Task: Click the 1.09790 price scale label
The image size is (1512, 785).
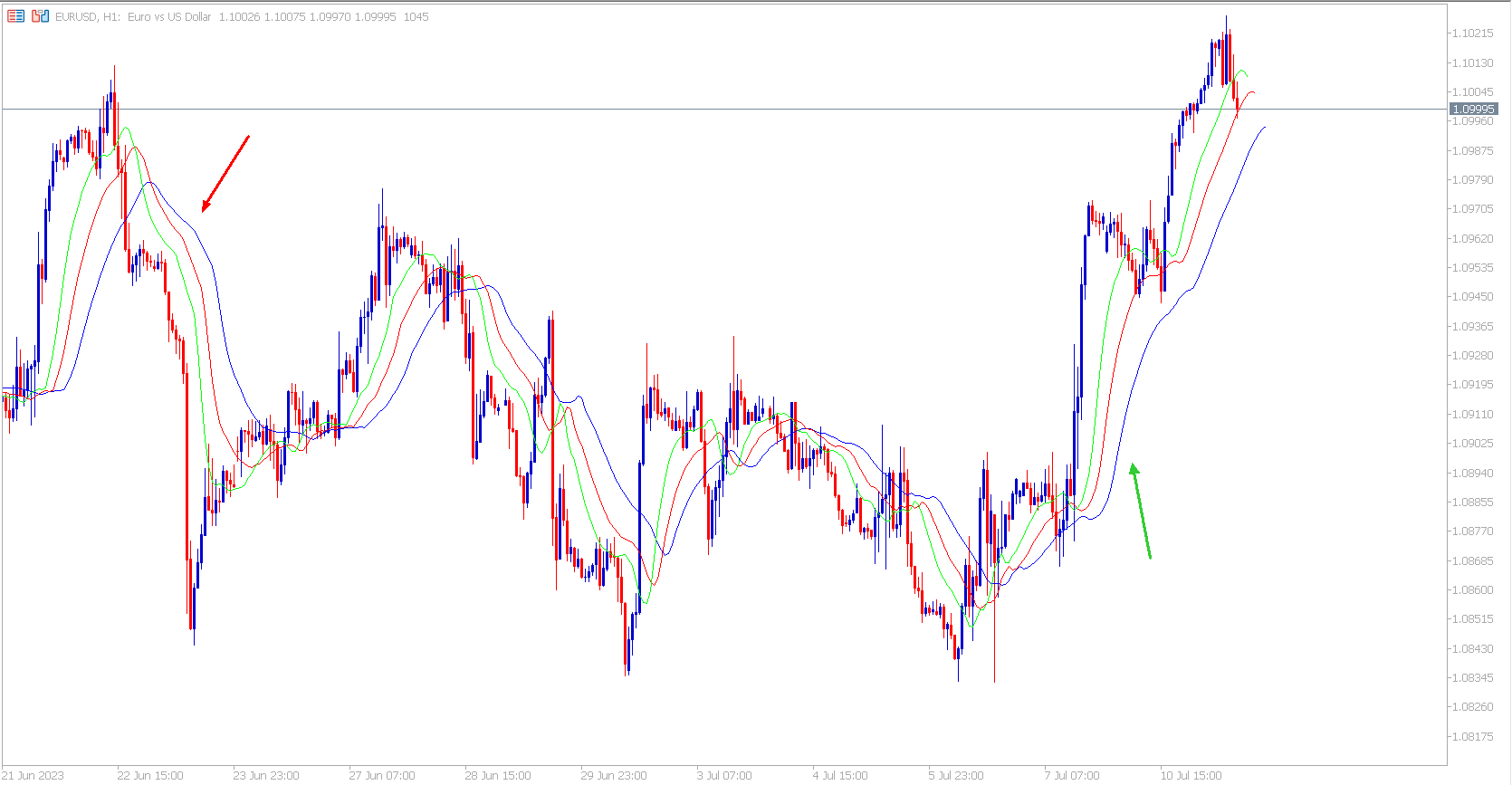Action: coord(1473,180)
